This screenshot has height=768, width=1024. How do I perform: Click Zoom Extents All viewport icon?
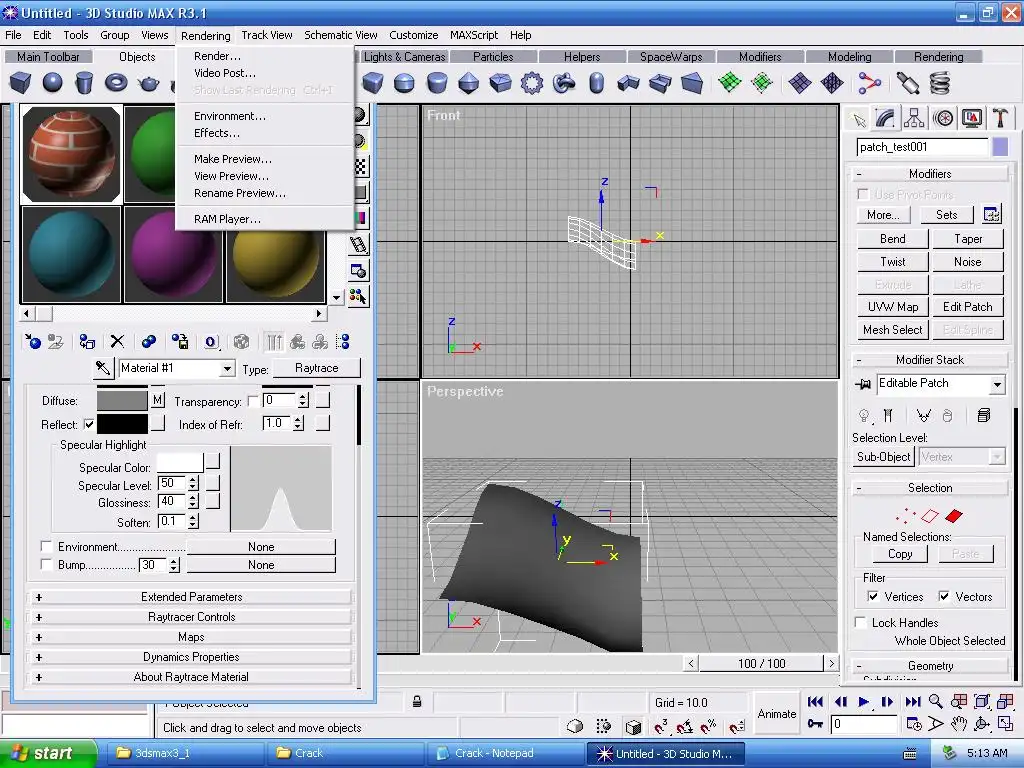coord(1005,702)
